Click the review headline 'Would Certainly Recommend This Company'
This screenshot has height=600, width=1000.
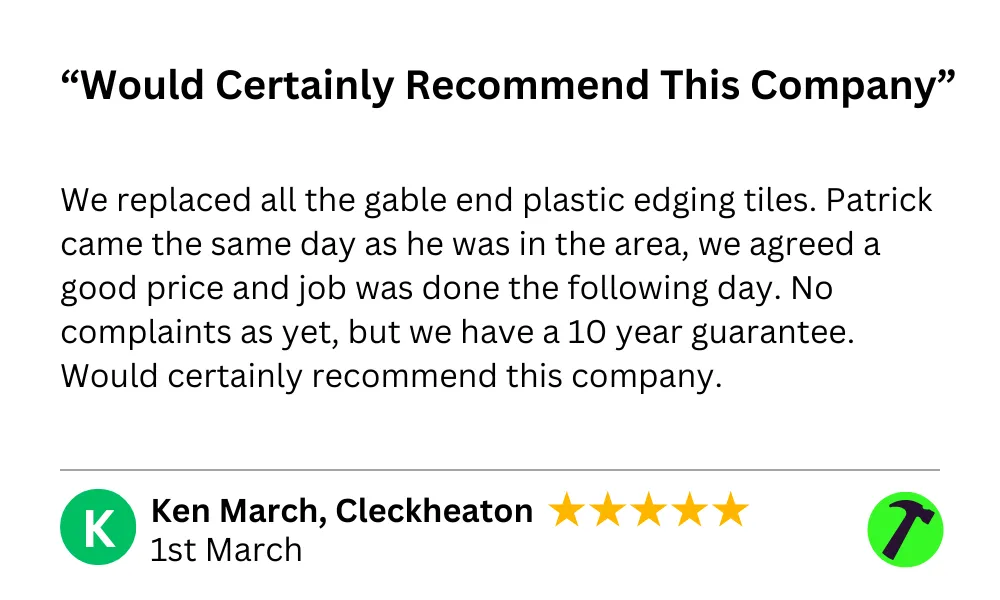tap(508, 87)
